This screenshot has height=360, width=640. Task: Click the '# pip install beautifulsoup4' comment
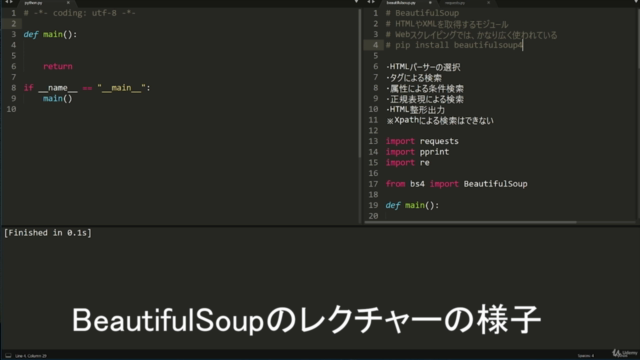[454, 45]
